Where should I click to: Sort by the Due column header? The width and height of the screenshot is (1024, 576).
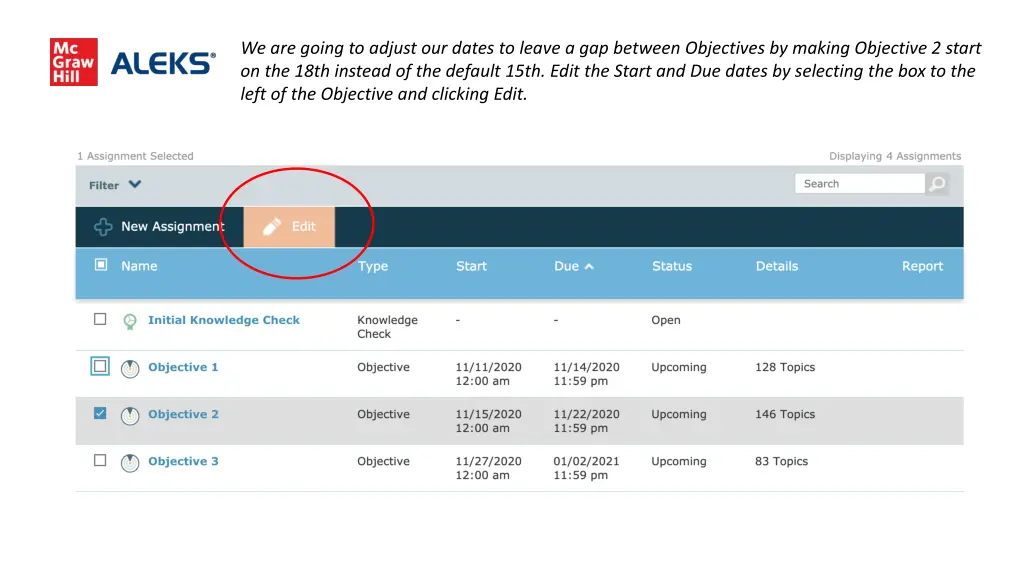[566, 266]
